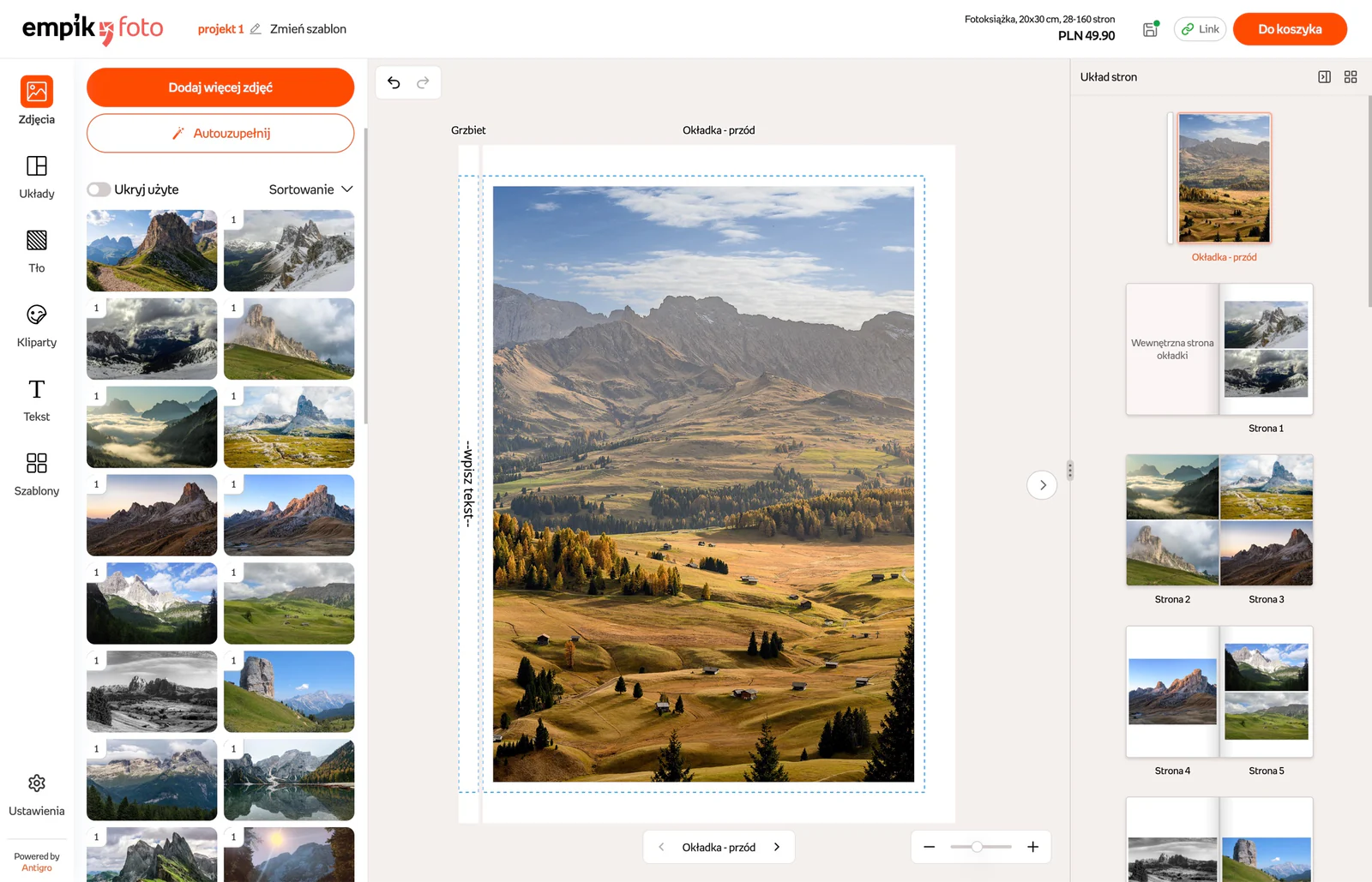Click the pencil icon to rename projekt 1

[255, 29]
